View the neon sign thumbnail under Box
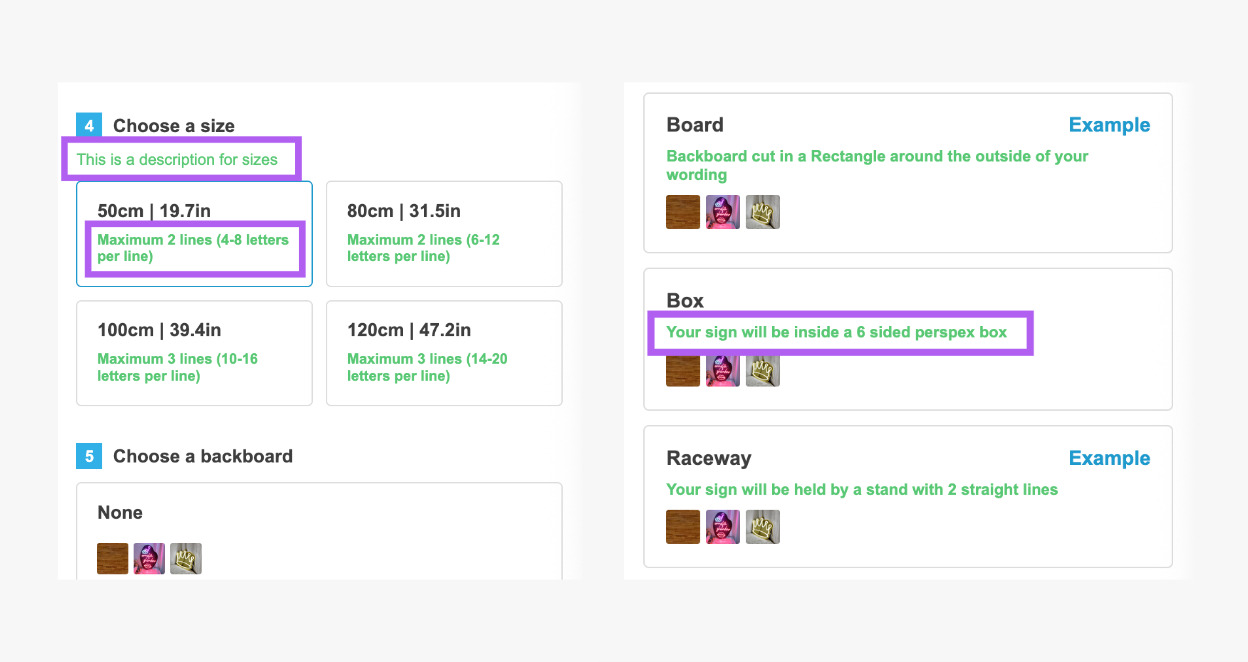Viewport: 1248px width, 662px height. click(x=723, y=370)
